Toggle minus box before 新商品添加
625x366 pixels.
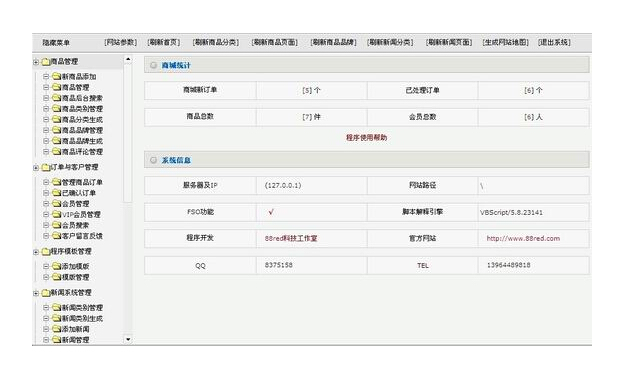click(x=46, y=76)
